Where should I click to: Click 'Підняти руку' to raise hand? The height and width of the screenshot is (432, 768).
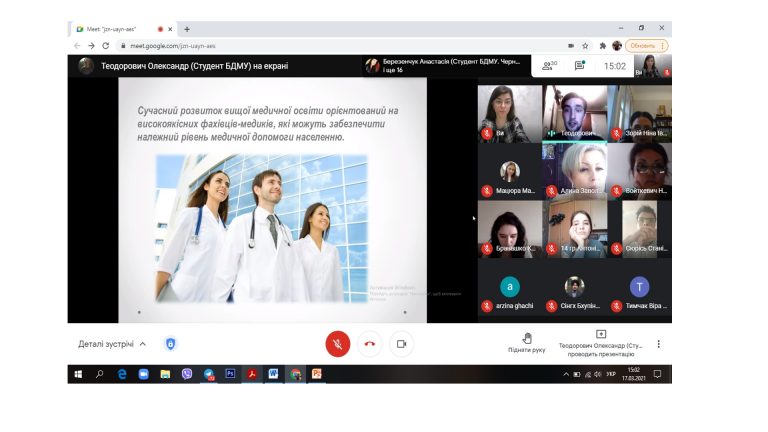tap(526, 343)
